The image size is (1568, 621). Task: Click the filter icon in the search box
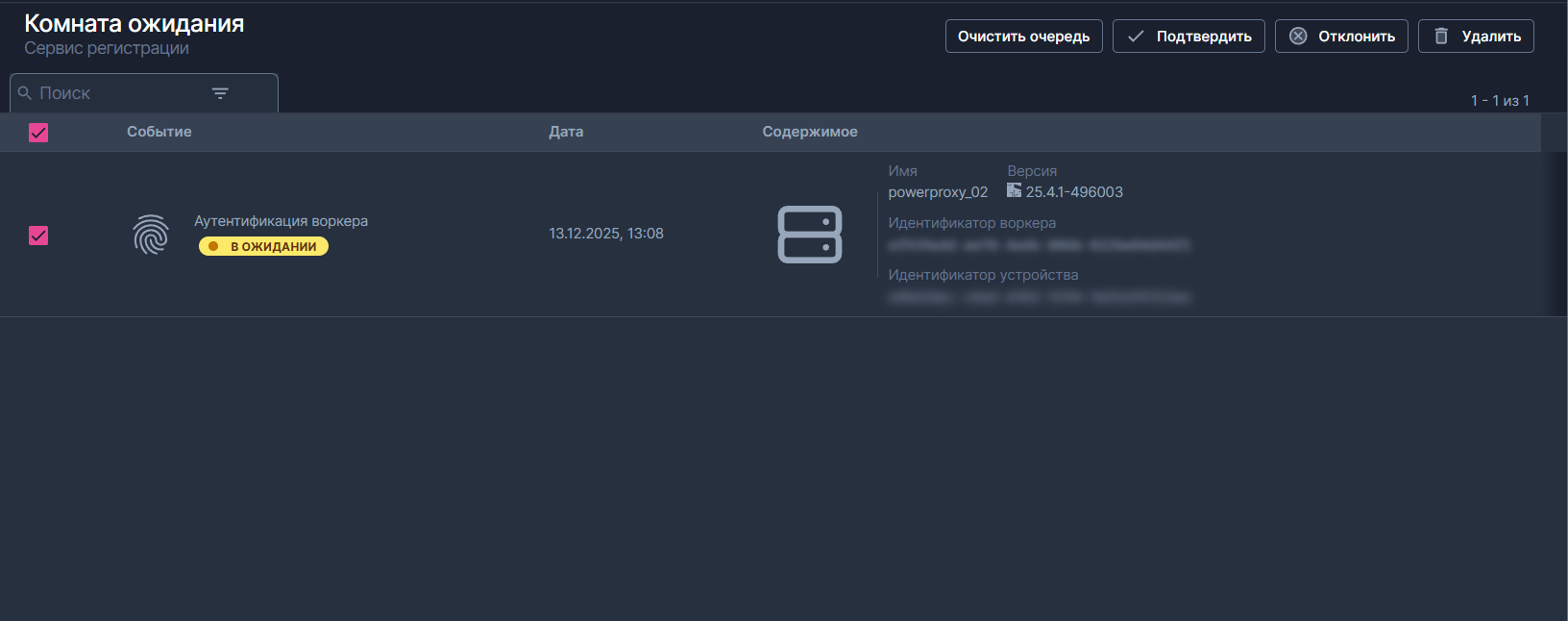tap(220, 93)
